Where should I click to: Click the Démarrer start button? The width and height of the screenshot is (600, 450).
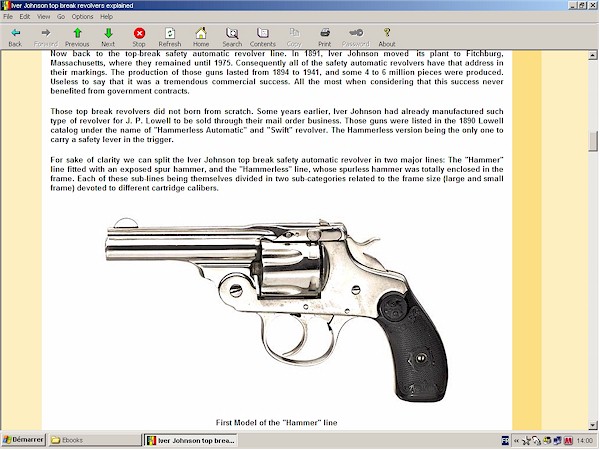tap(23, 440)
